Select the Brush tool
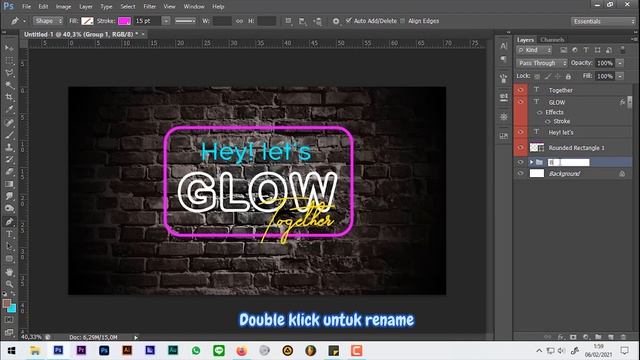Viewport: 640px width, 360px height. [x=9, y=135]
